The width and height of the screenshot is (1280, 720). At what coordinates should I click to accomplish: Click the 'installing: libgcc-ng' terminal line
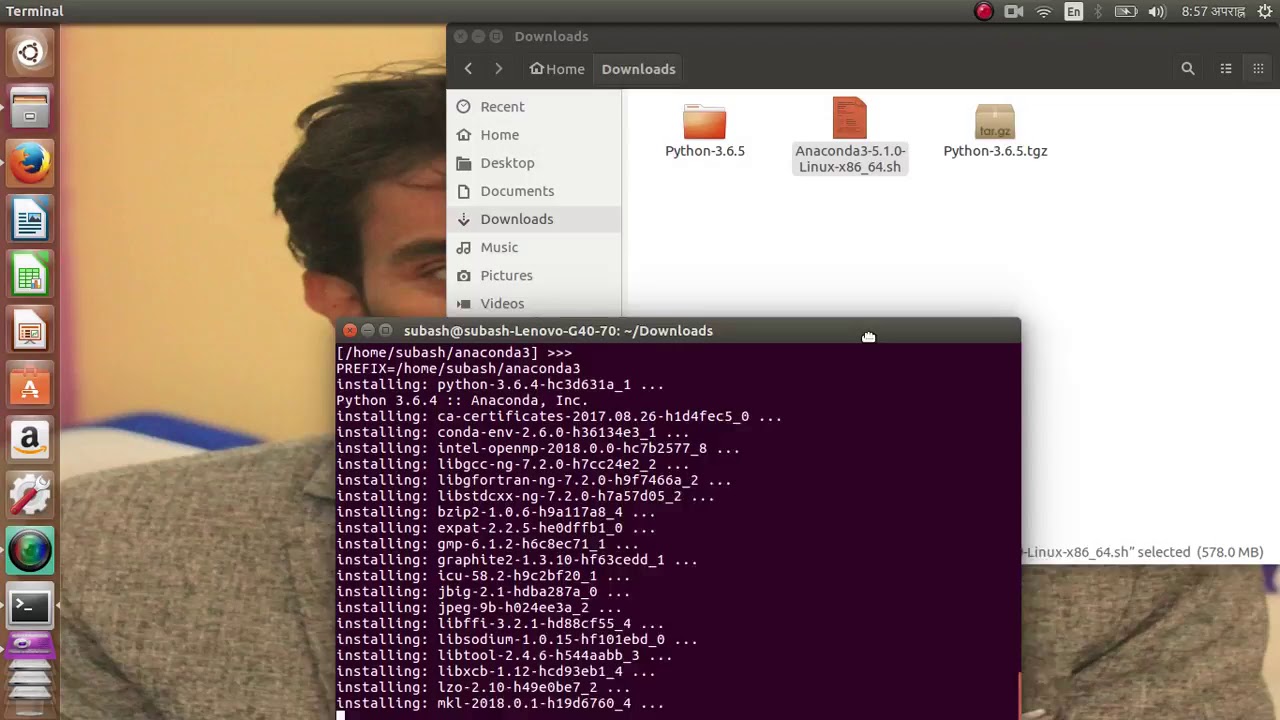coord(513,465)
